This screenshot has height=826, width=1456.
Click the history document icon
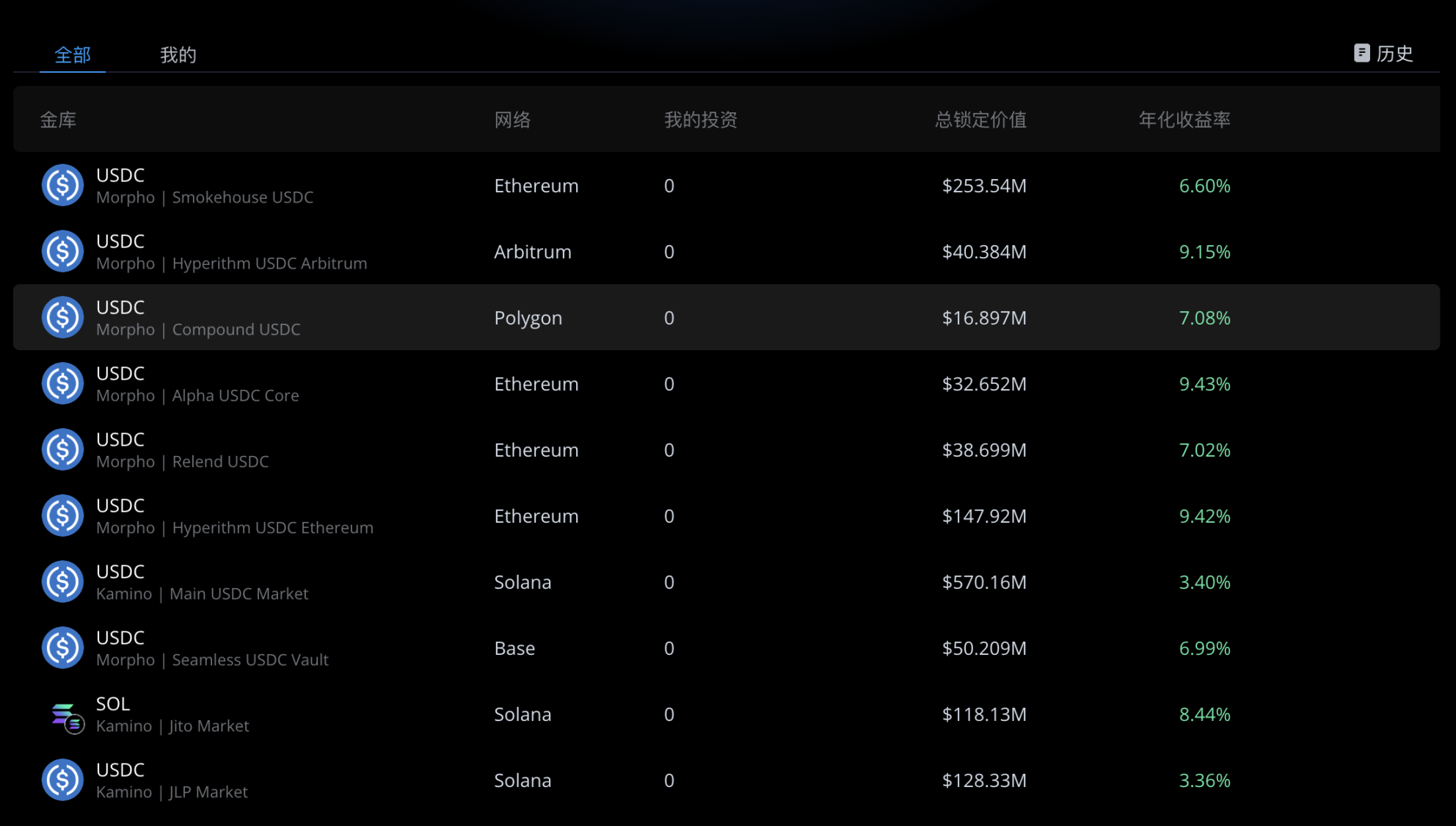coord(1361,53)
